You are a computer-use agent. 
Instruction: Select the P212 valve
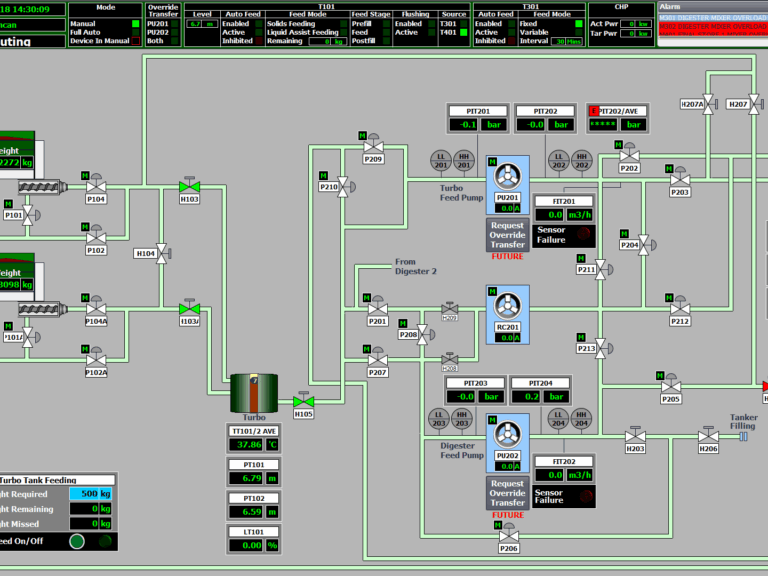click(x=680, y=307)
